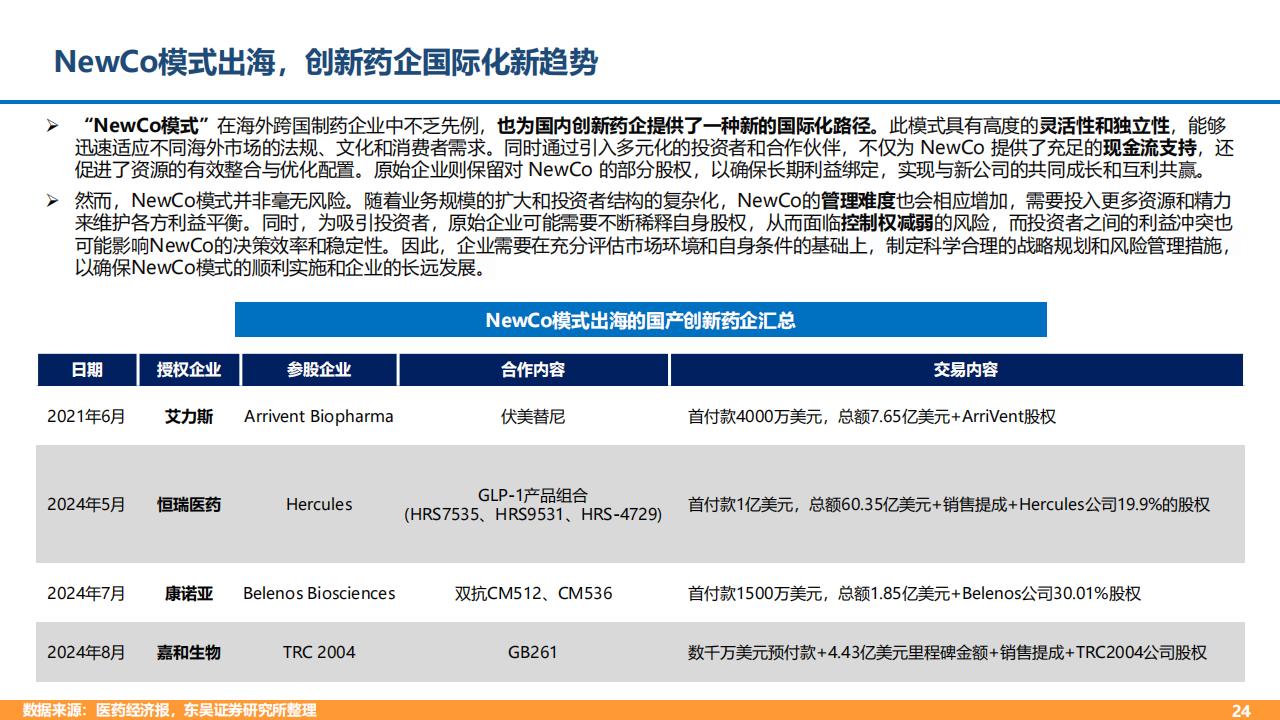Select the date cell '2024年8月'
This screenshot has width=1280, height=720.
click(x=87, y=652)
